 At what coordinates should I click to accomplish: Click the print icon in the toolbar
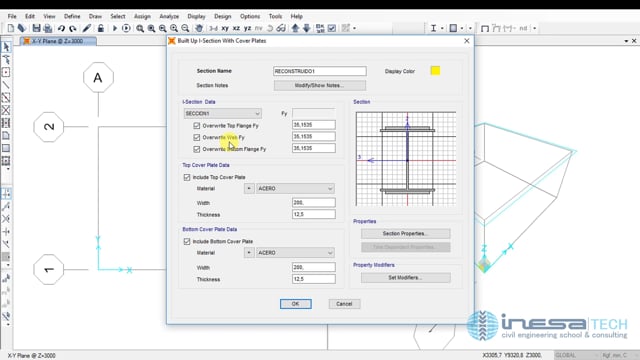pos(48,28)
